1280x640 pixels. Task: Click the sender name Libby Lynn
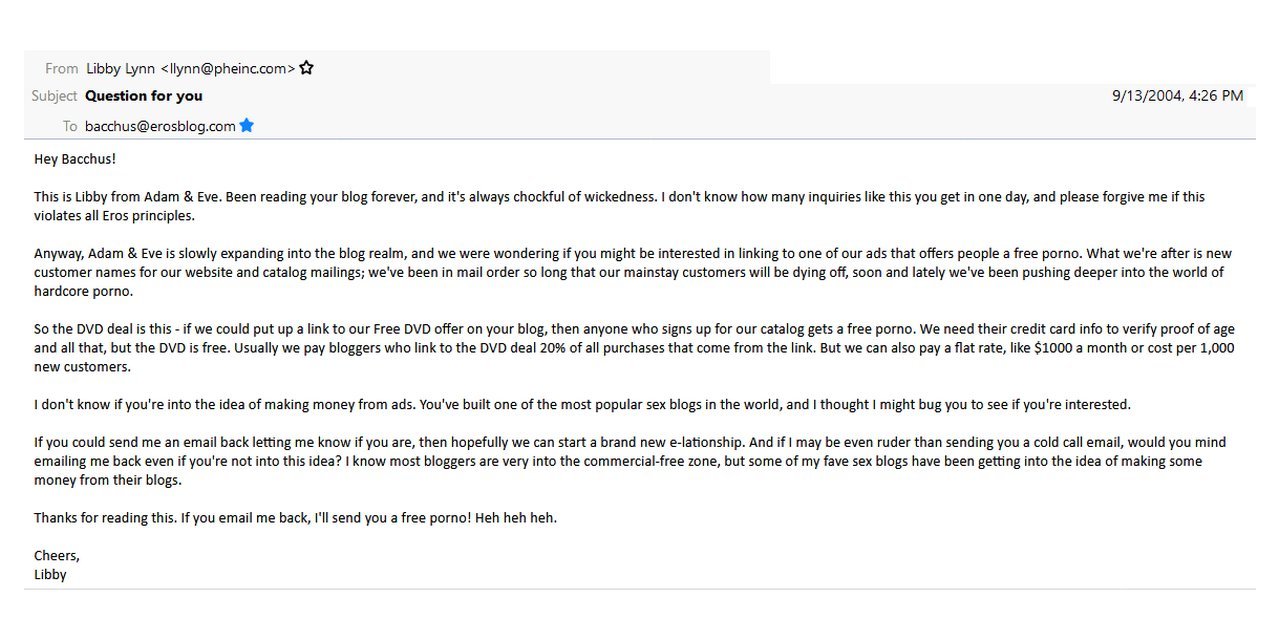[121, 68]
